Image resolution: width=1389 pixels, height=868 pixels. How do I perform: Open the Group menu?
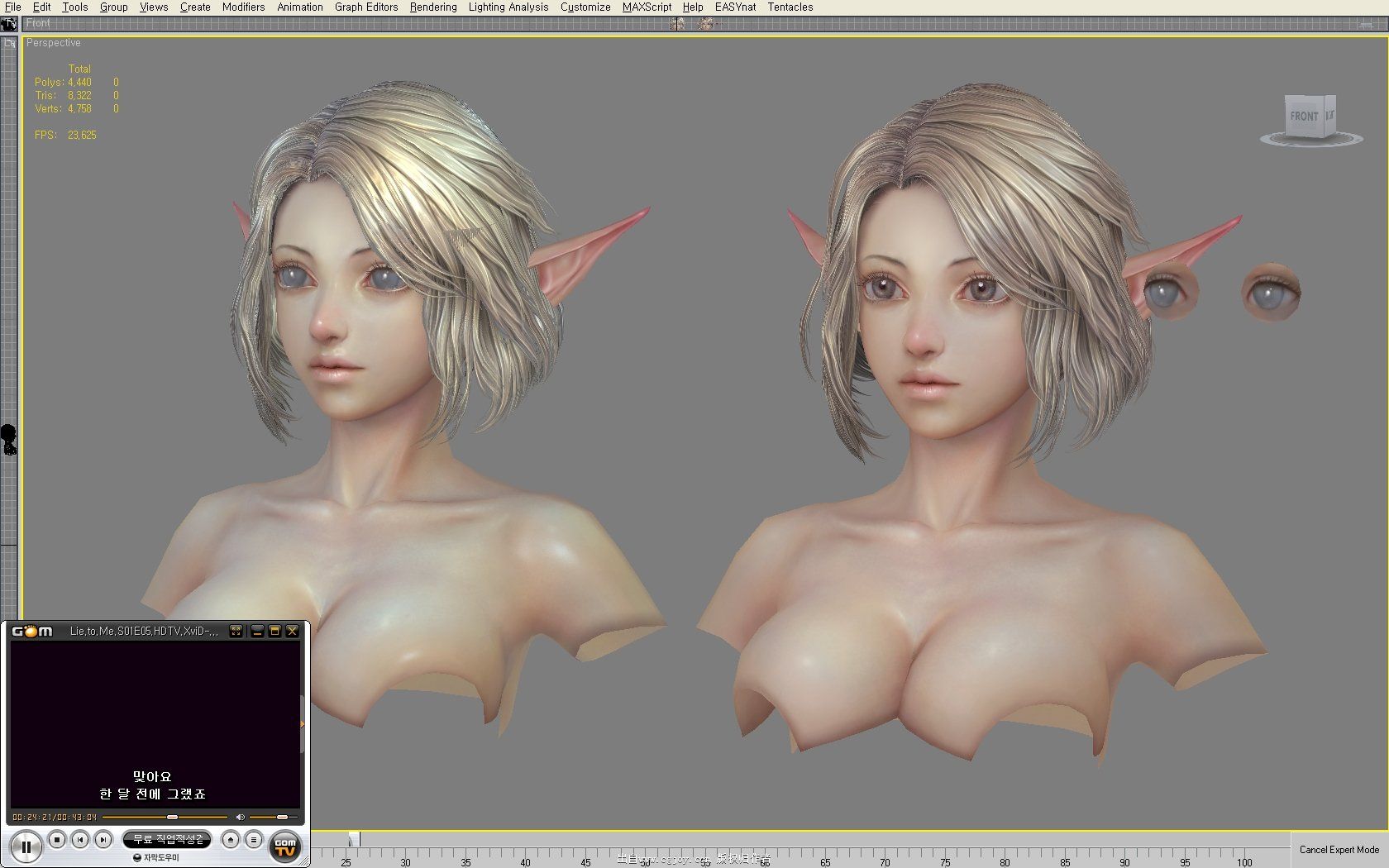(x=114, y=7)
